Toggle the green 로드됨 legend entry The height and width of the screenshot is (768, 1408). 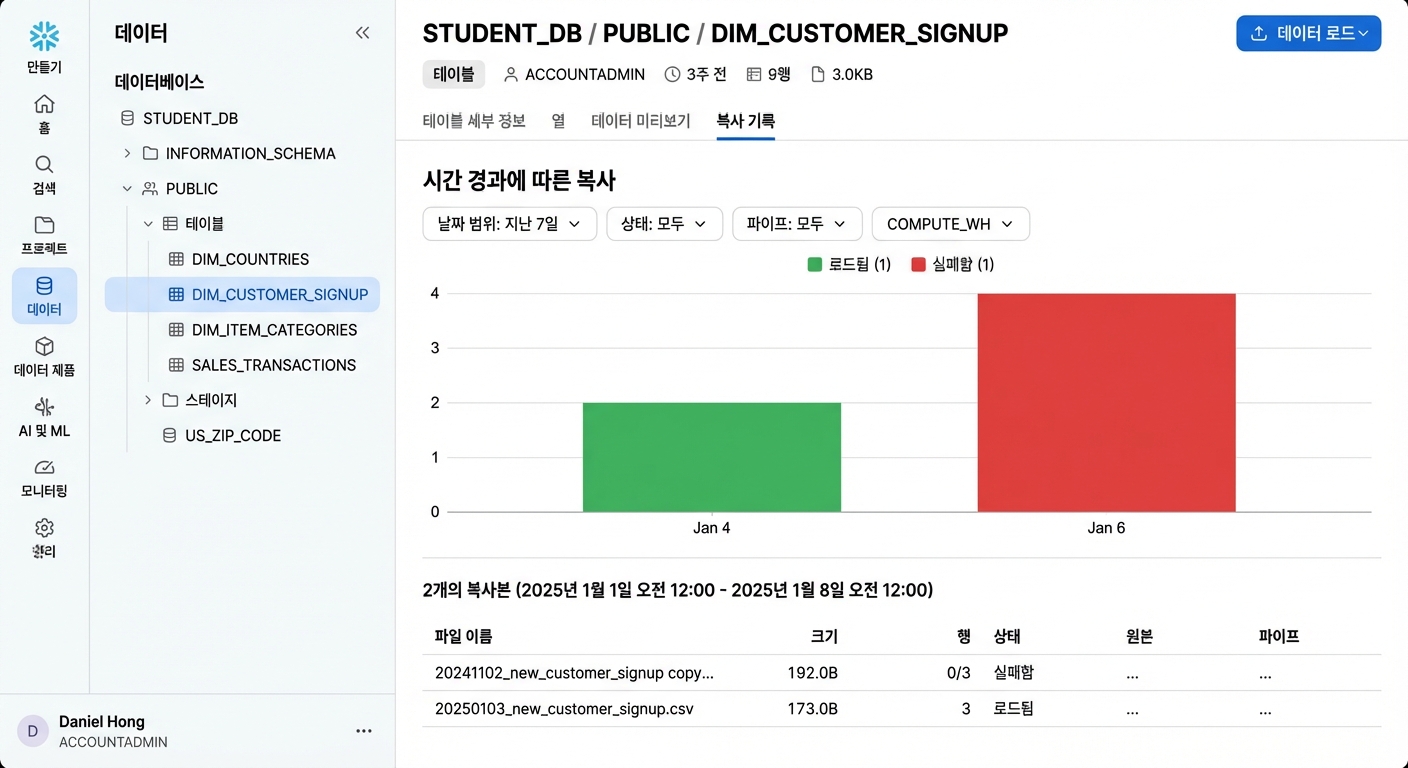point(849,264)
